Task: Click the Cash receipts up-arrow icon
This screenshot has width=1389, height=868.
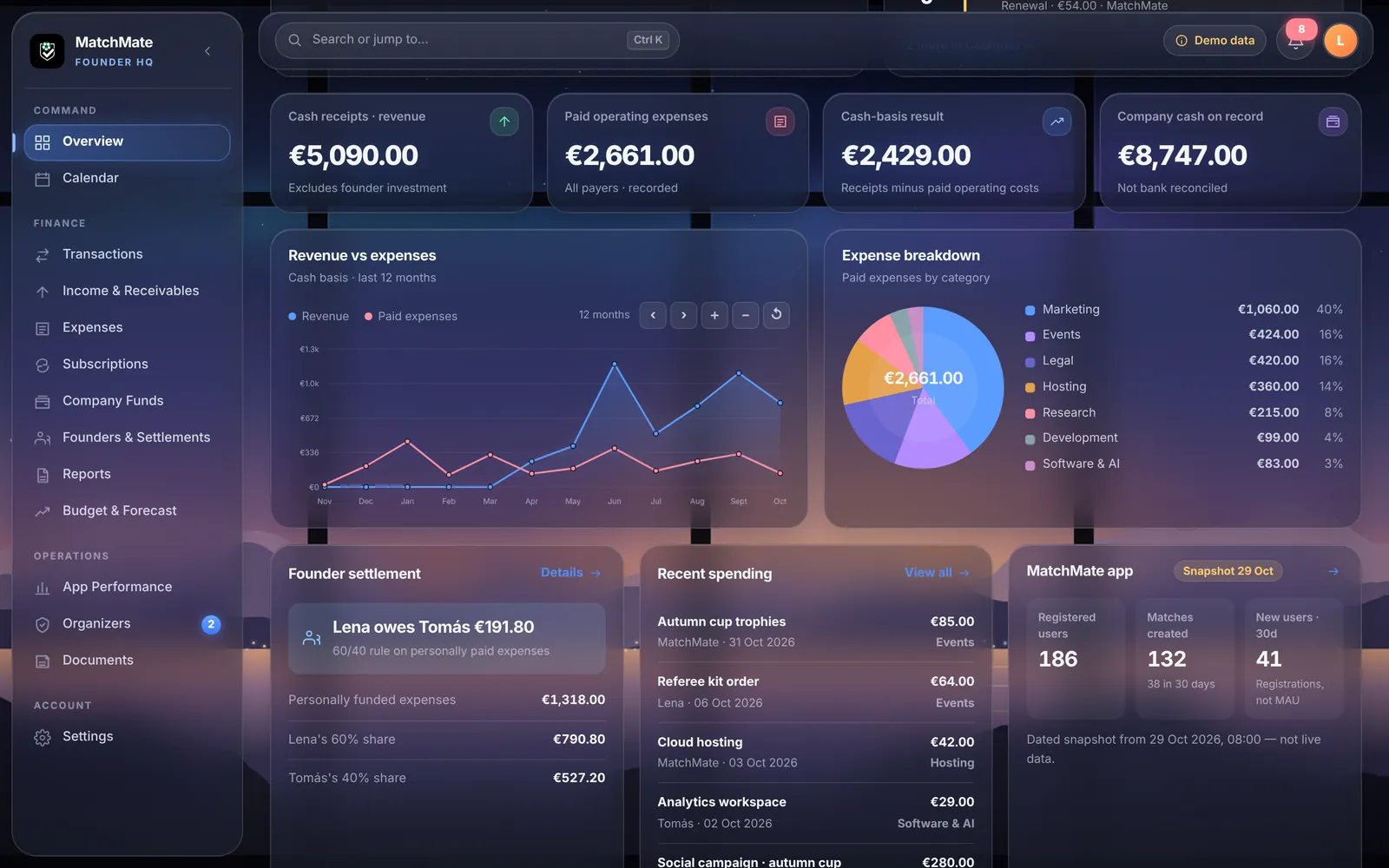Action: tap(504, 122)
